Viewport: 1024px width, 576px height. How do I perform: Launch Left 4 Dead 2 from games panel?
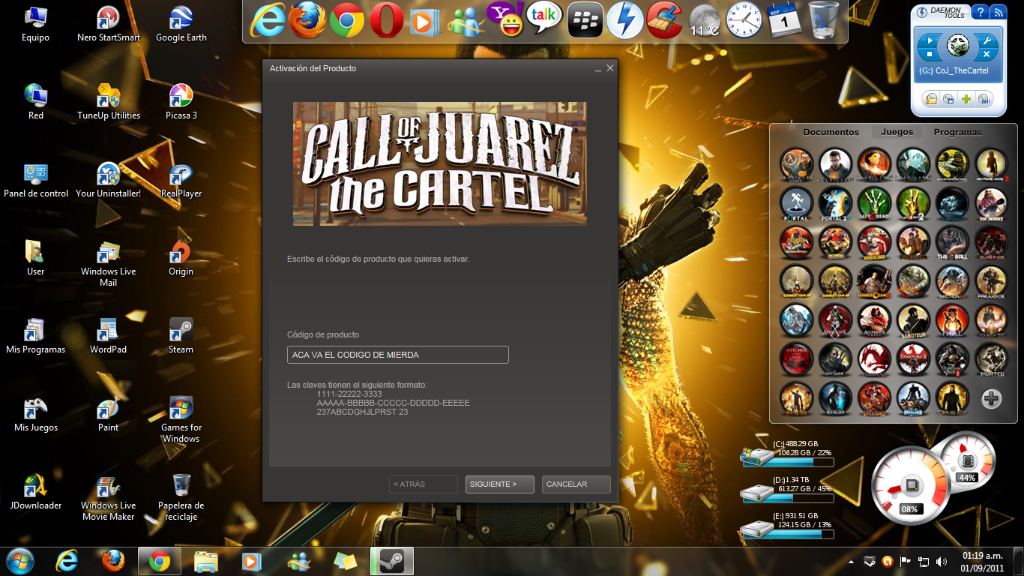tap(913, 203)
